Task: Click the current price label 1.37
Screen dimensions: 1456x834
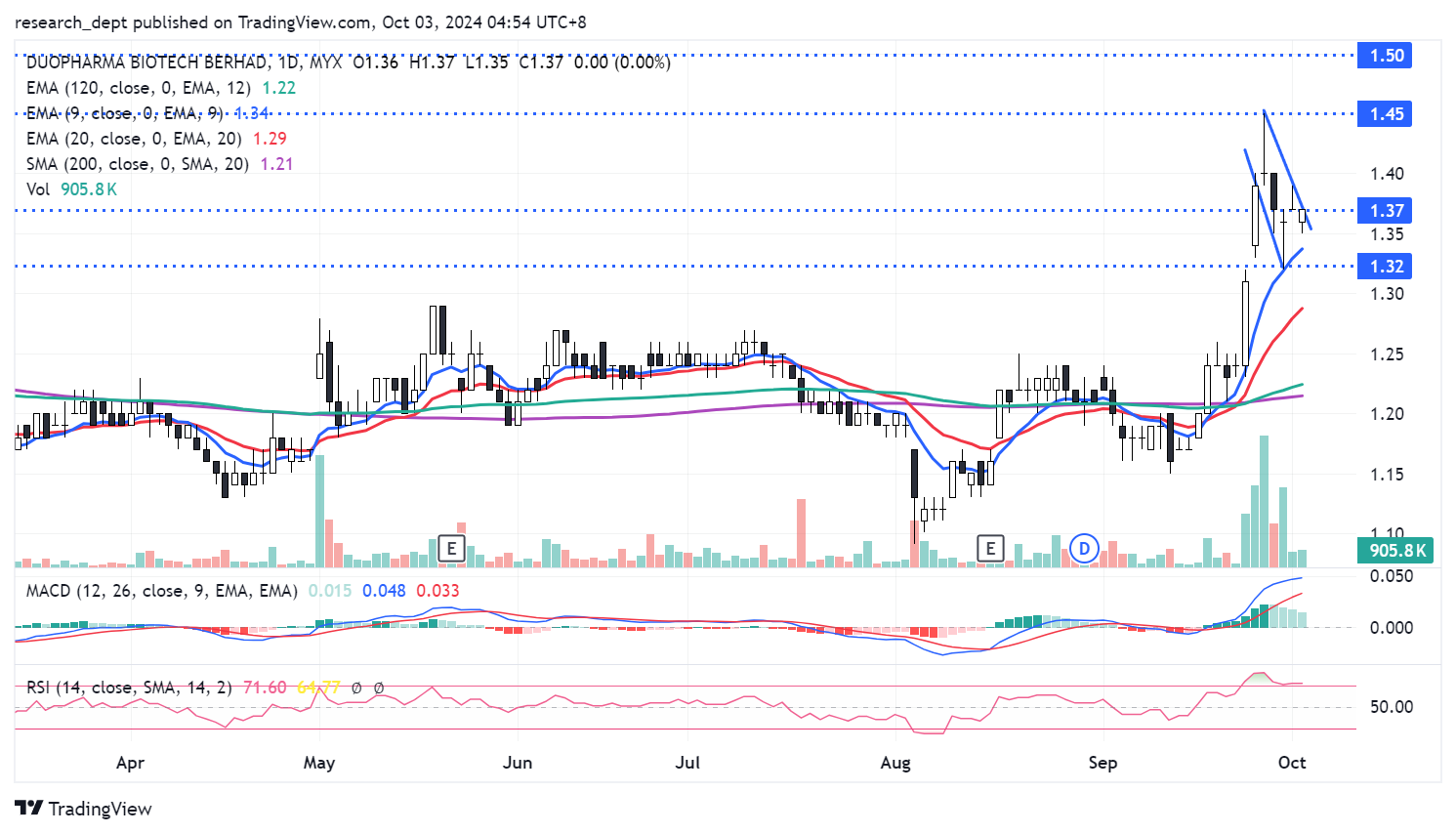Action: [1386, 211]
